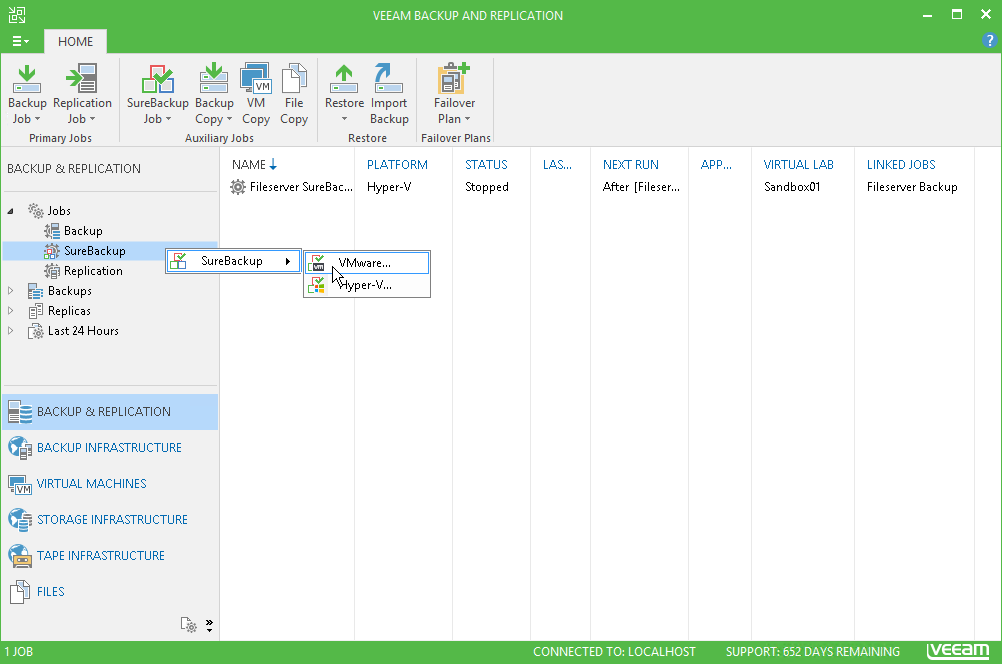Choose Hyper-V... in the submenu

367,285
